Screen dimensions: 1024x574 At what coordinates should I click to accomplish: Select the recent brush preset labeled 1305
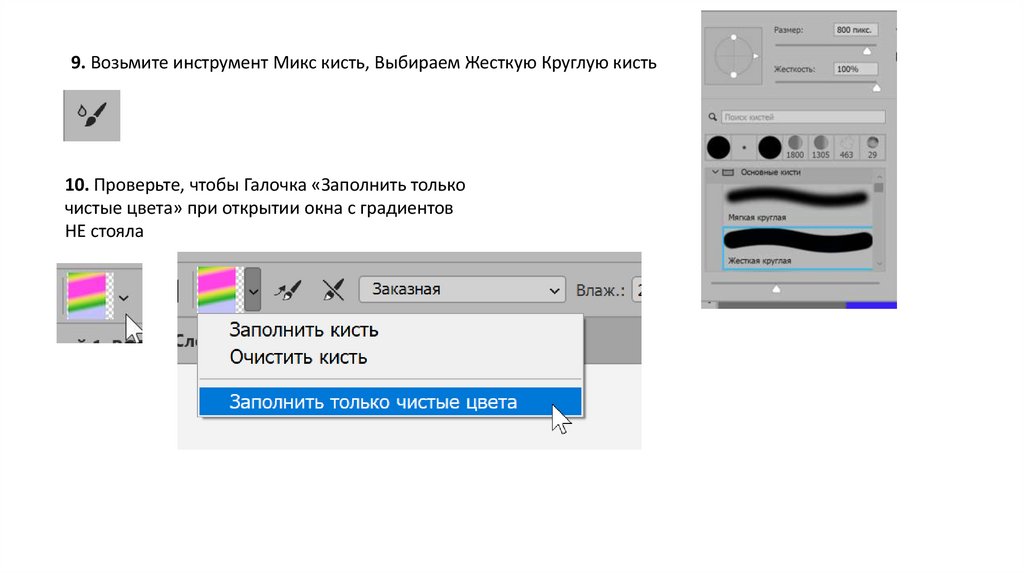point(820,148)
